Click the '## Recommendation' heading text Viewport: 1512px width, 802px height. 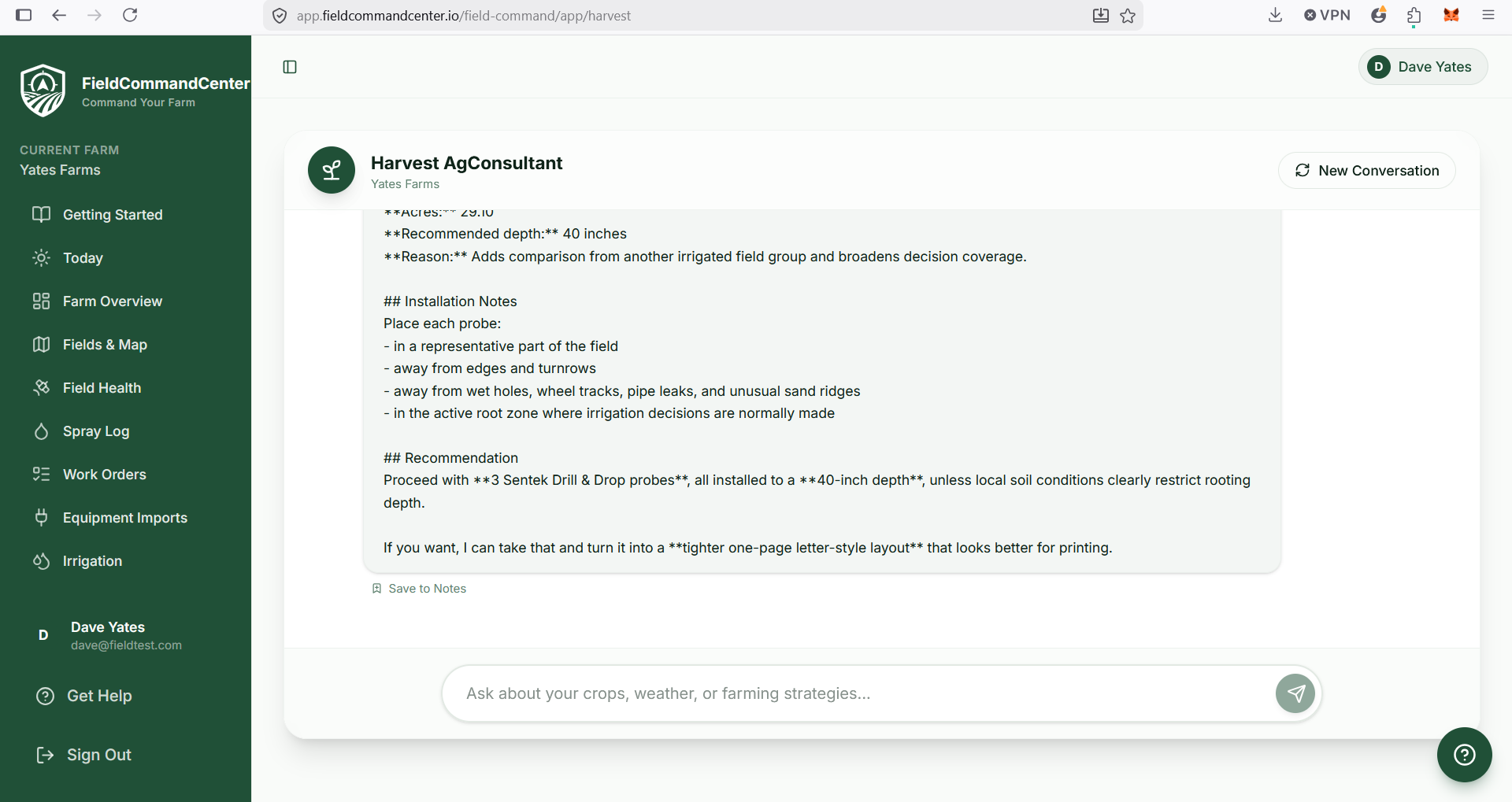pos(450,458)
